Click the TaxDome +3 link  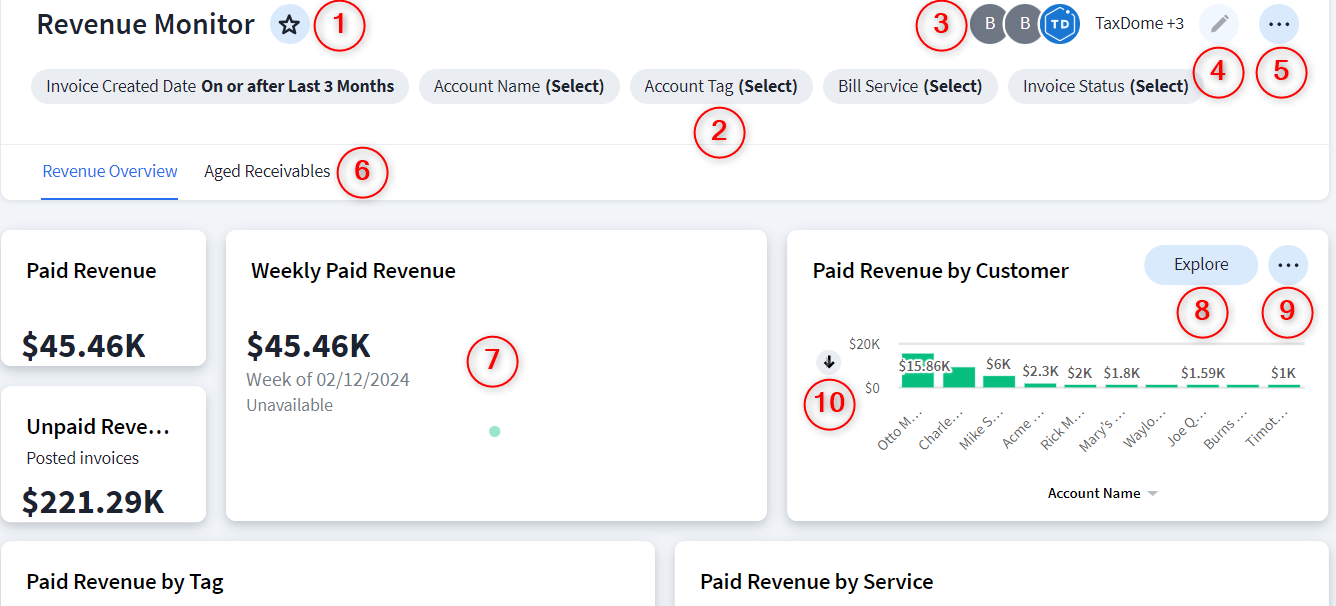click(1139, 23)
